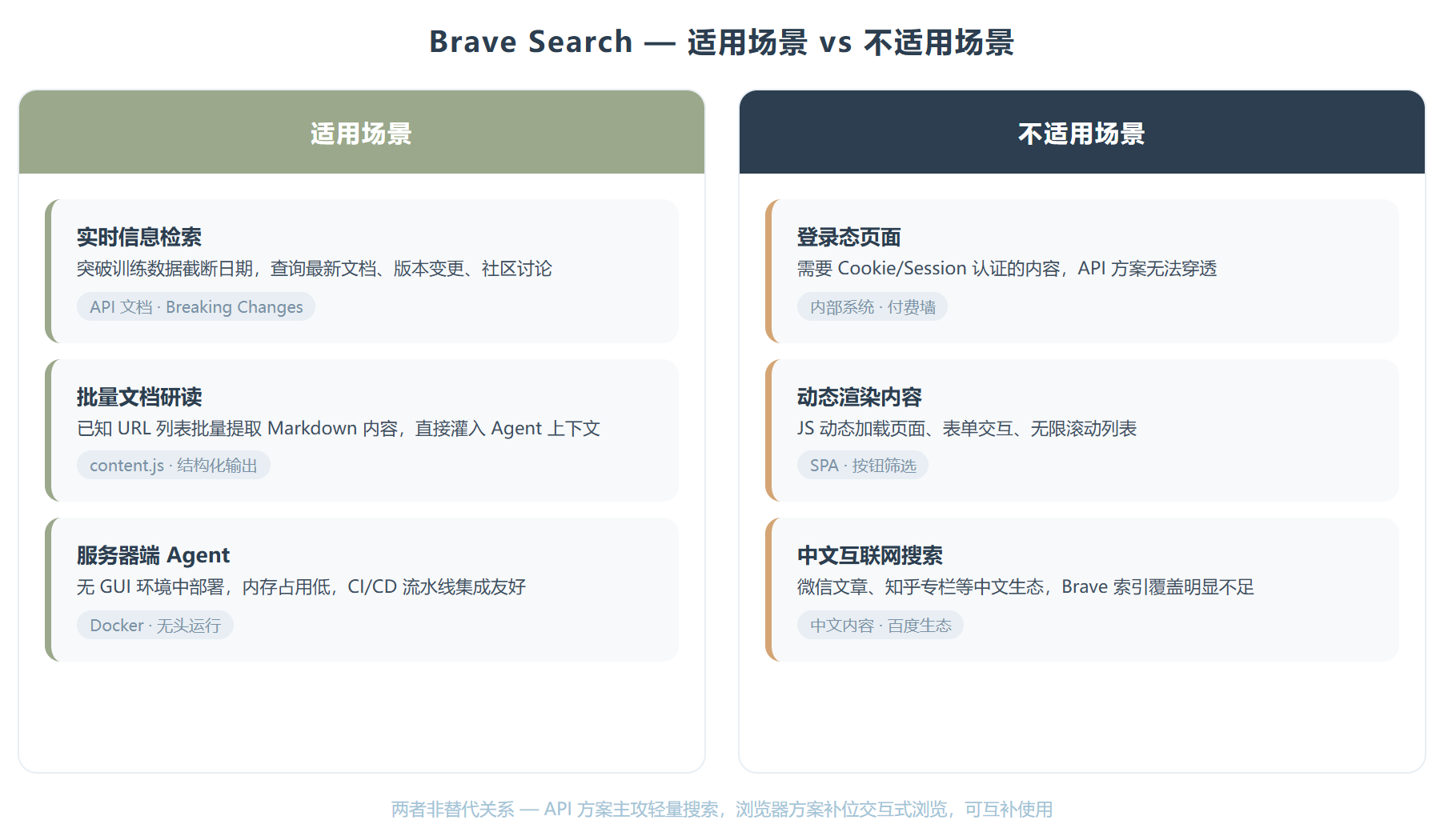Image resolution: width=1452 pixels, height=840 pixels.
Task: Click the footer note '两者非替代关系 — API 方案主攻轻量搜索'
Action: click(x=555, y=810)
